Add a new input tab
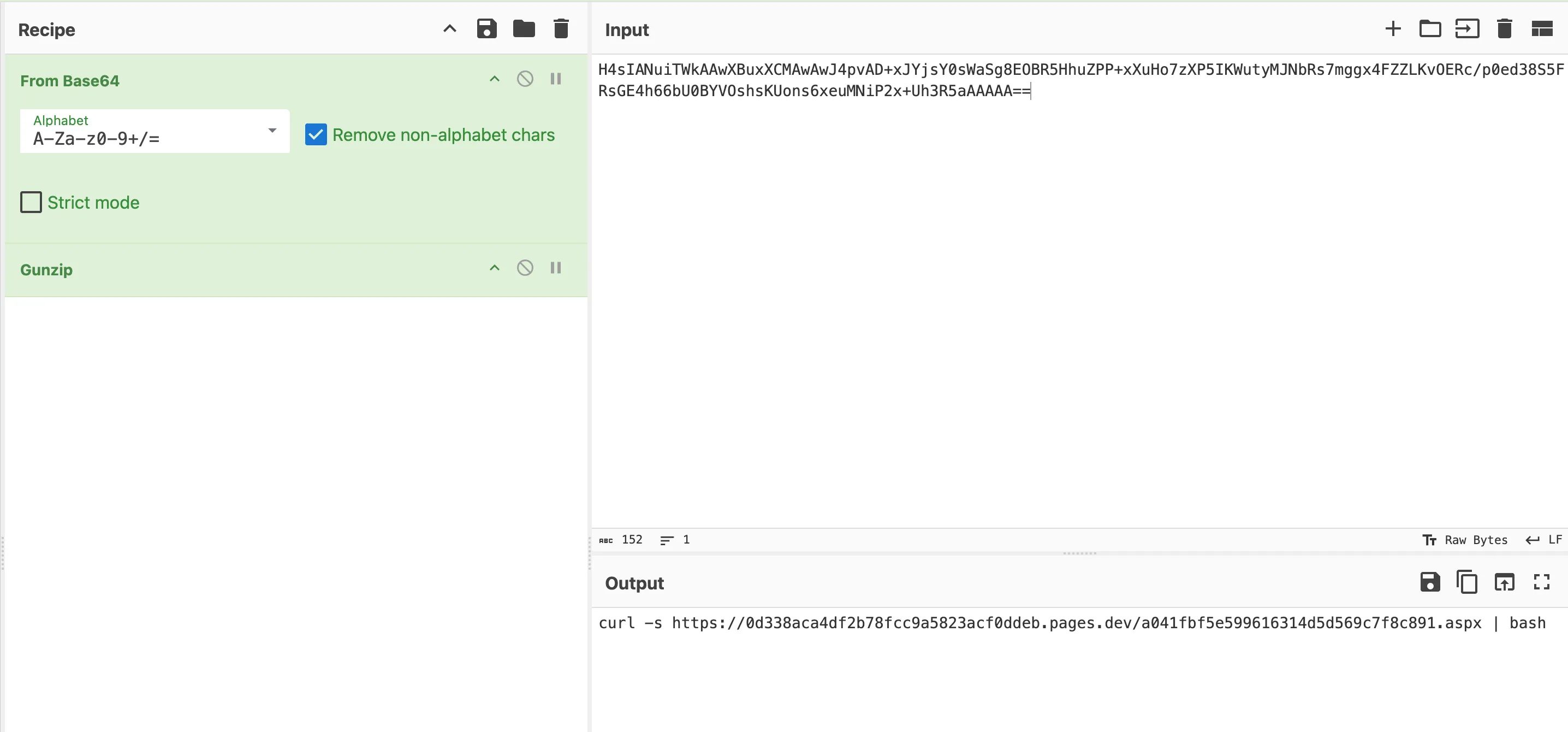Image resolution: width=1568 pixels, height=732 pixels. click(1393, 28)
